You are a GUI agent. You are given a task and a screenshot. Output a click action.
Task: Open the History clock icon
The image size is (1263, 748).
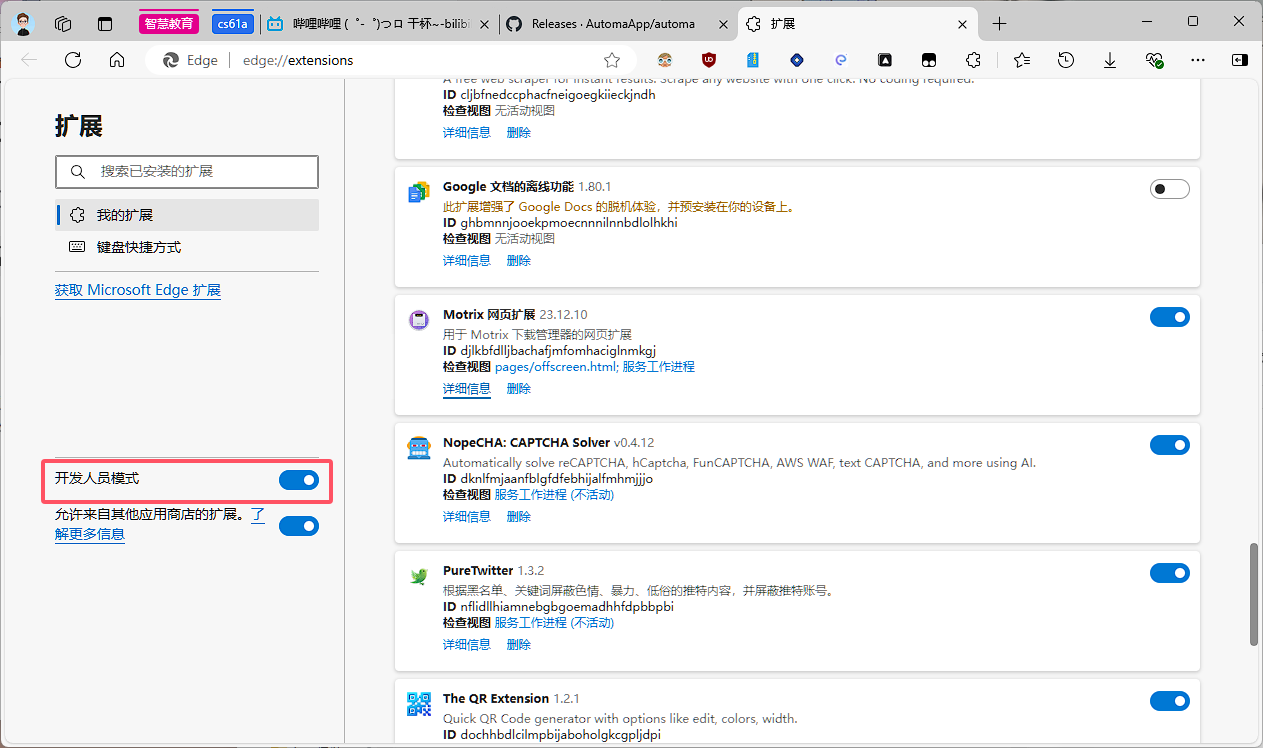click(x=1066, y=60)
